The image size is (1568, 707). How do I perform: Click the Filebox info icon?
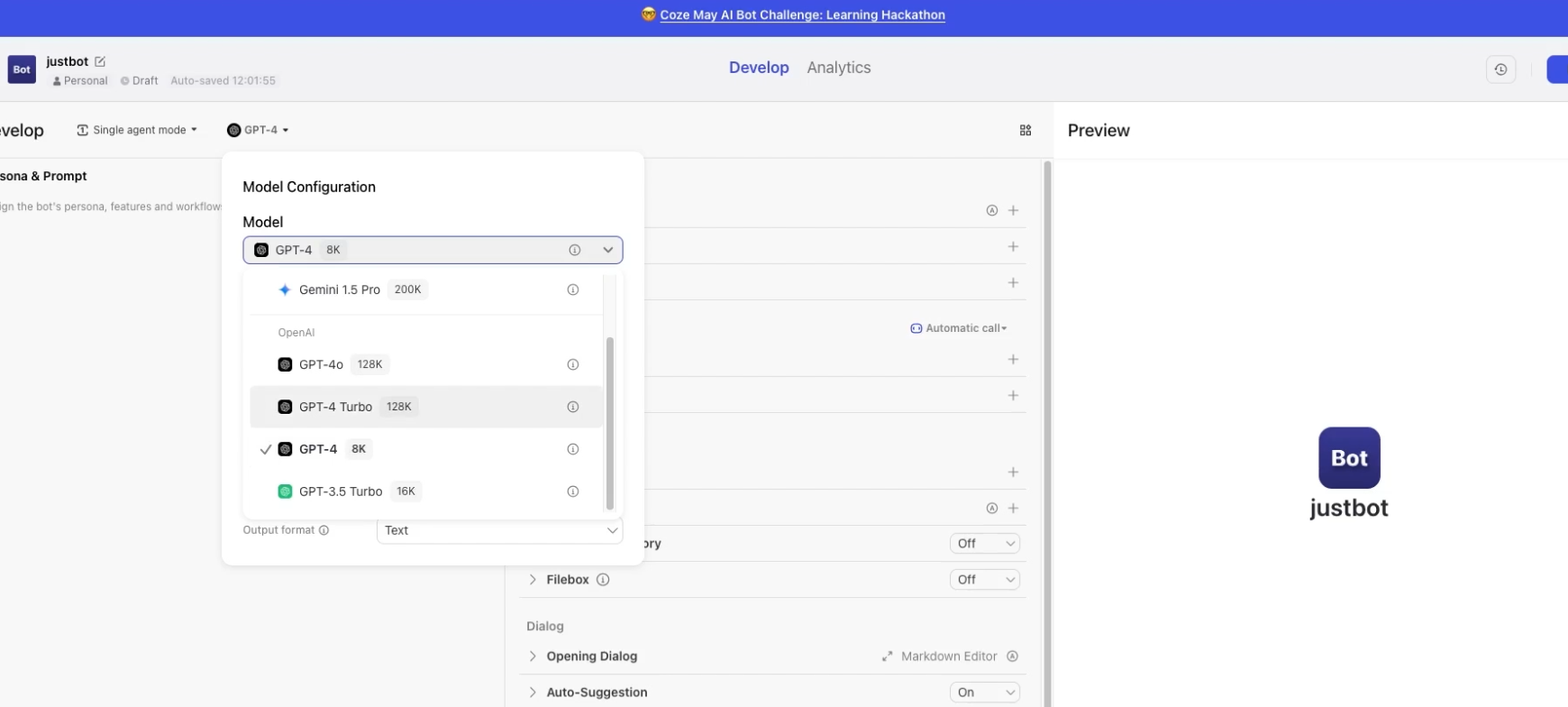pos(603,580)
